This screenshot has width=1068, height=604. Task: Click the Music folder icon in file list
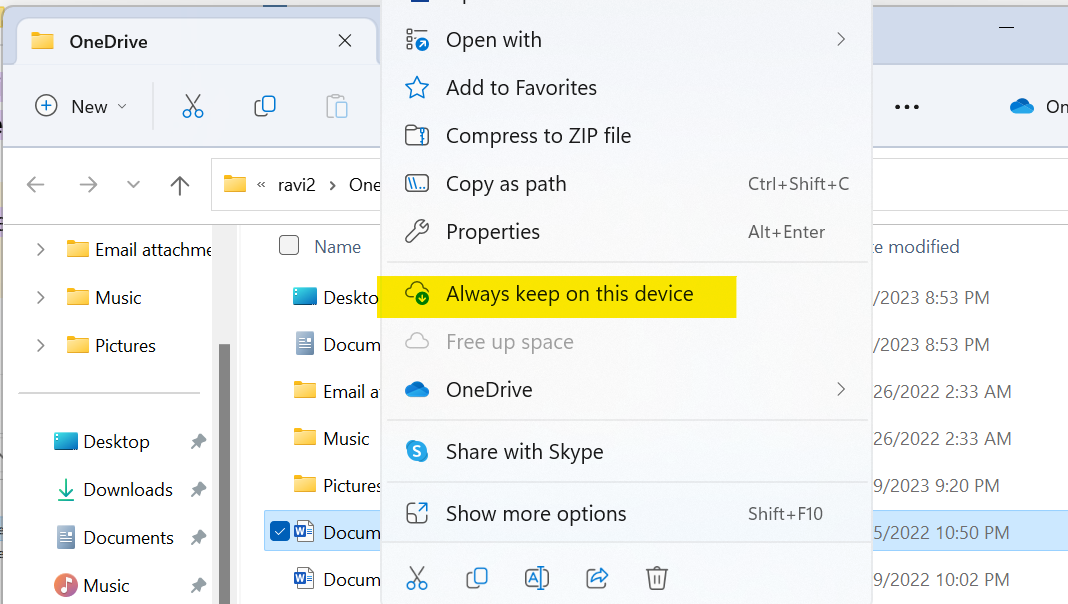pyautogui.click(x=304, y=437)
